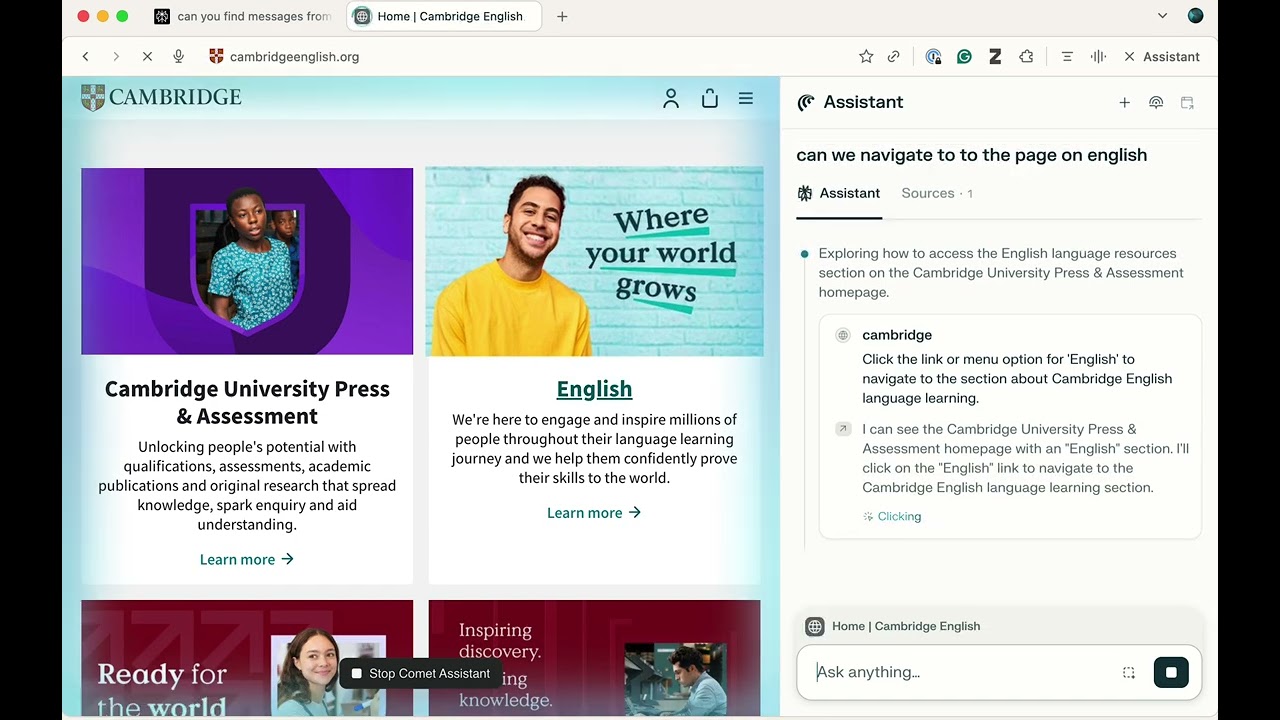1280x720 pixels.
Task: Open Assistant in new window icon
Action: [1187, 102]
